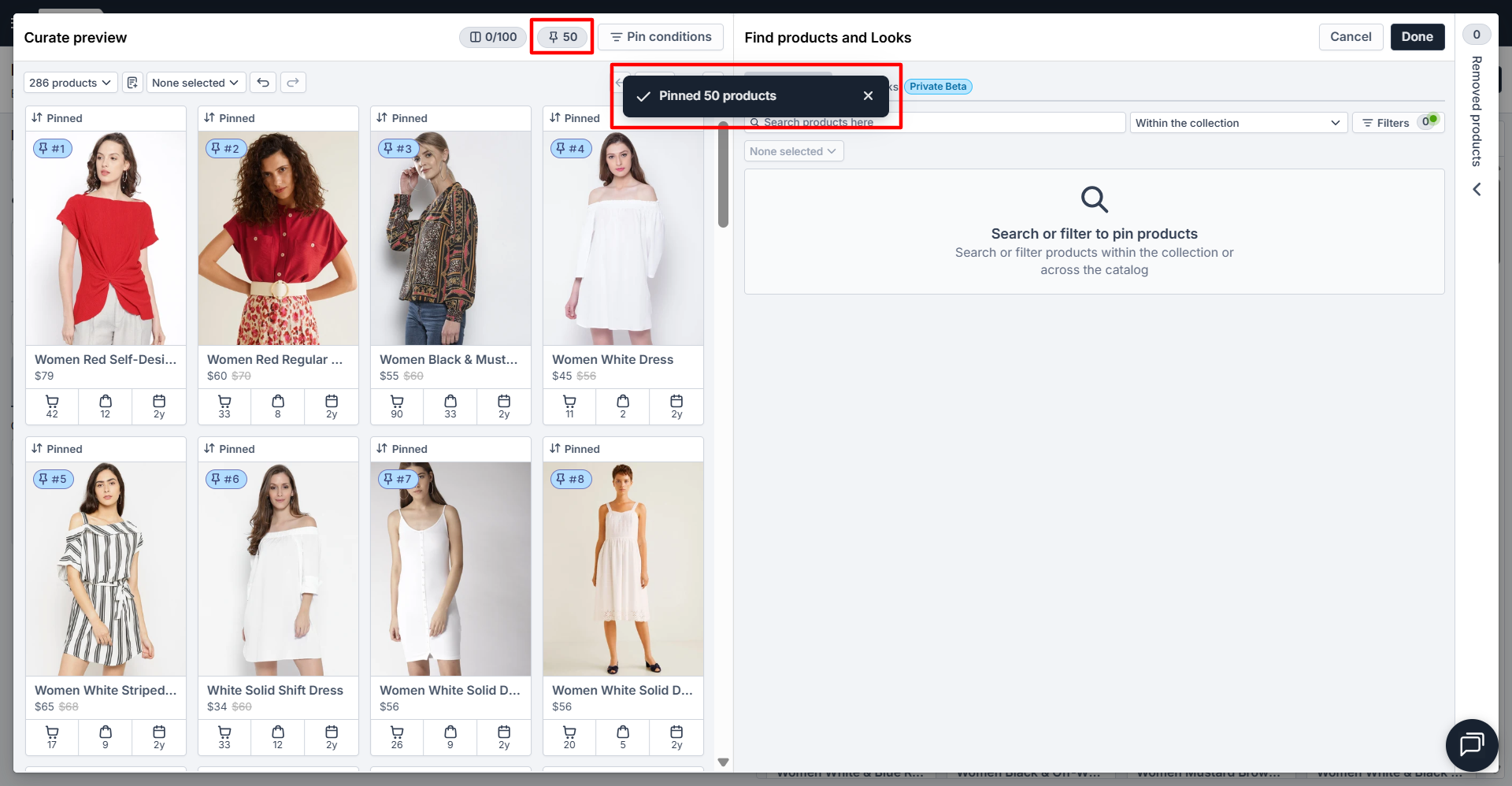Screen dimensions: 1512x786
Task: Click the Done button
Action: 1417,37
